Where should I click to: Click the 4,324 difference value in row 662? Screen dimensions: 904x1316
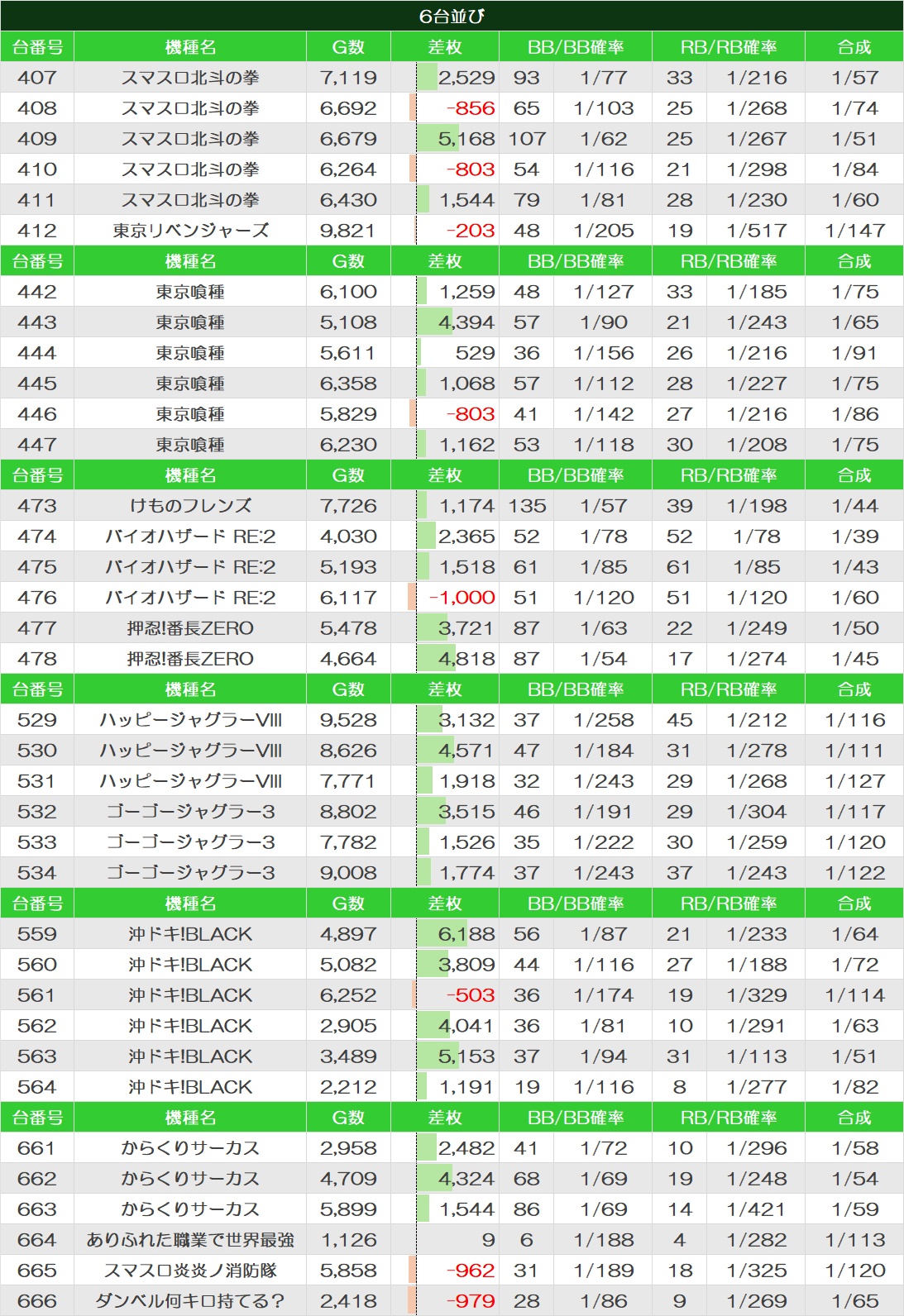coord(466,1179)
